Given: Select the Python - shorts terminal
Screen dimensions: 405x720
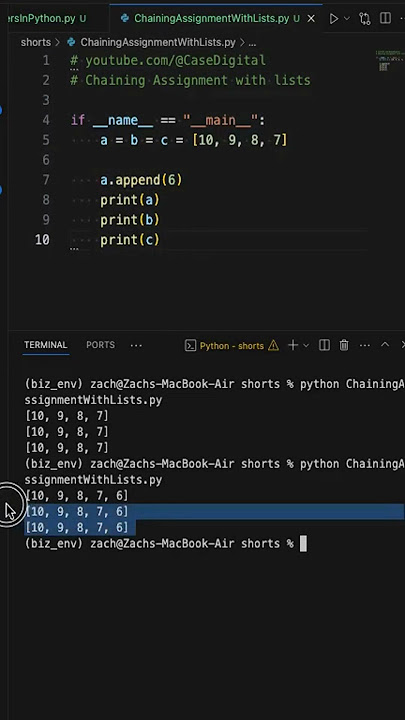Looking at the screenshot, I should tap(231, 346).
